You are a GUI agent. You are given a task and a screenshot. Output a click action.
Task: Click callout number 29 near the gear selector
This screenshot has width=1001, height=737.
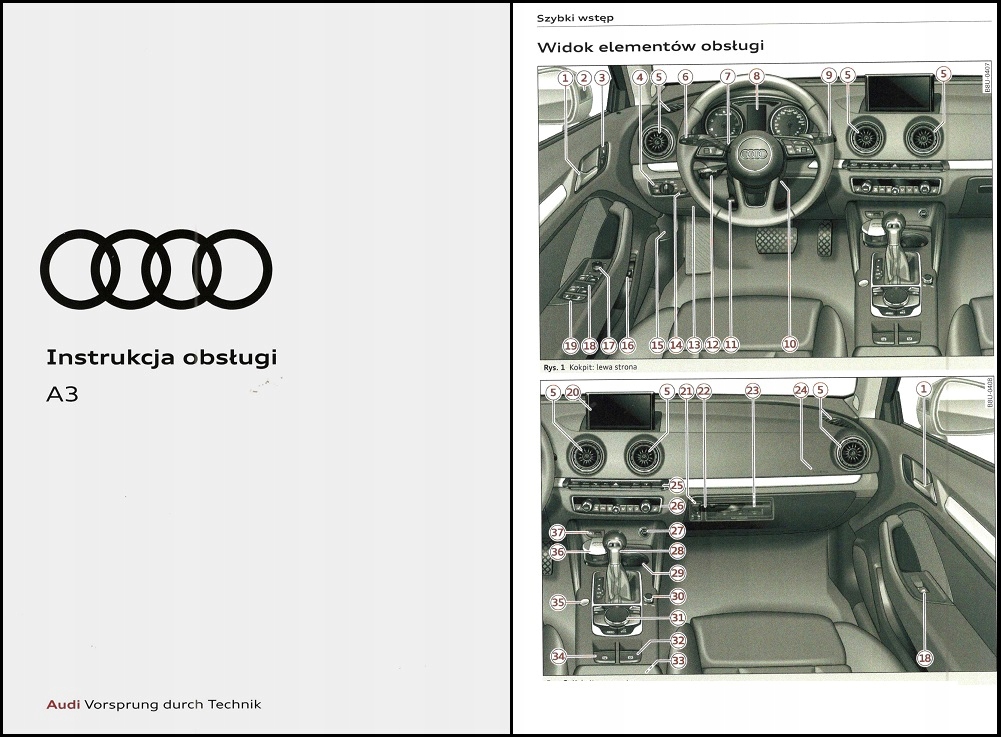[678, 574]
